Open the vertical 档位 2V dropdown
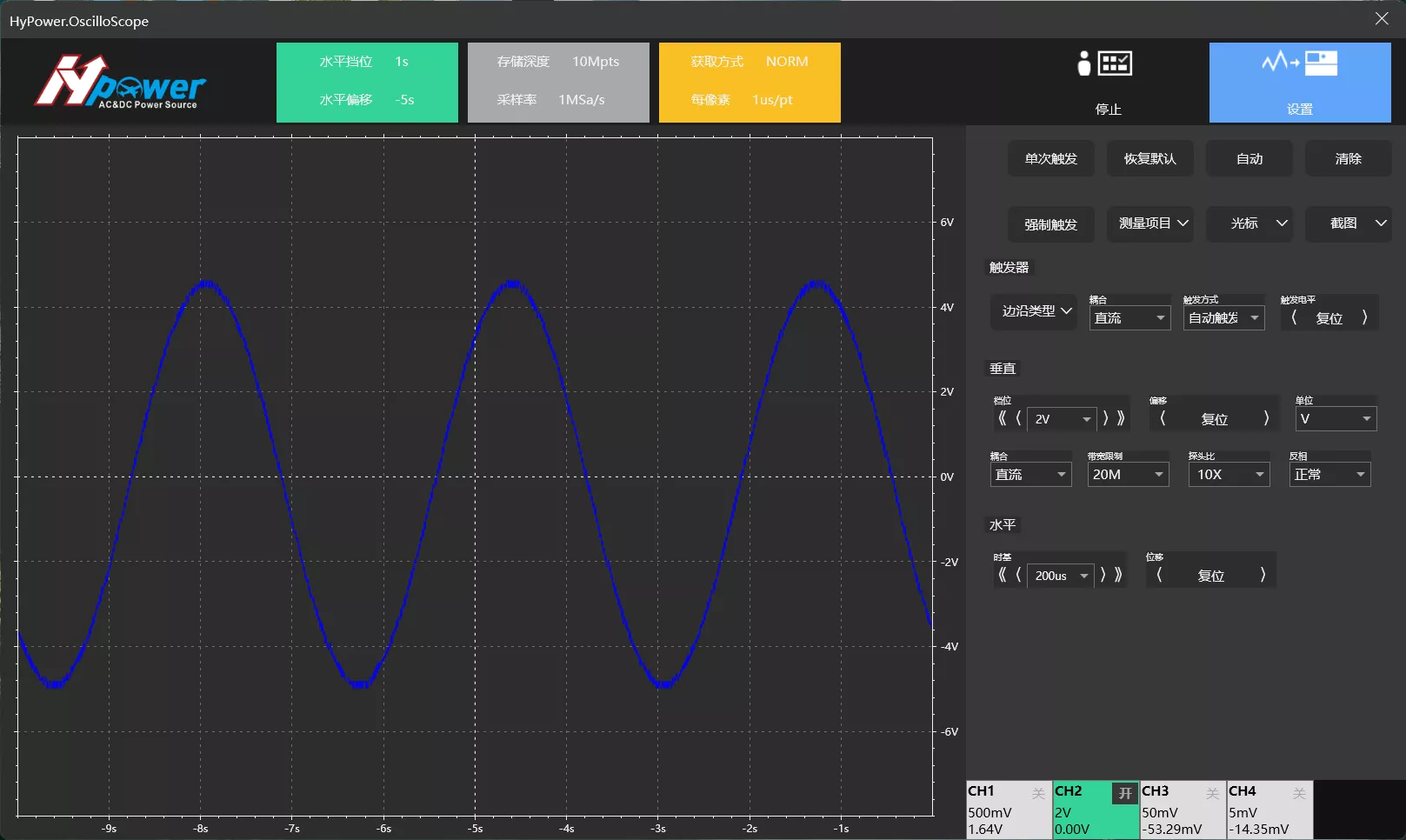 point(1062,419)
